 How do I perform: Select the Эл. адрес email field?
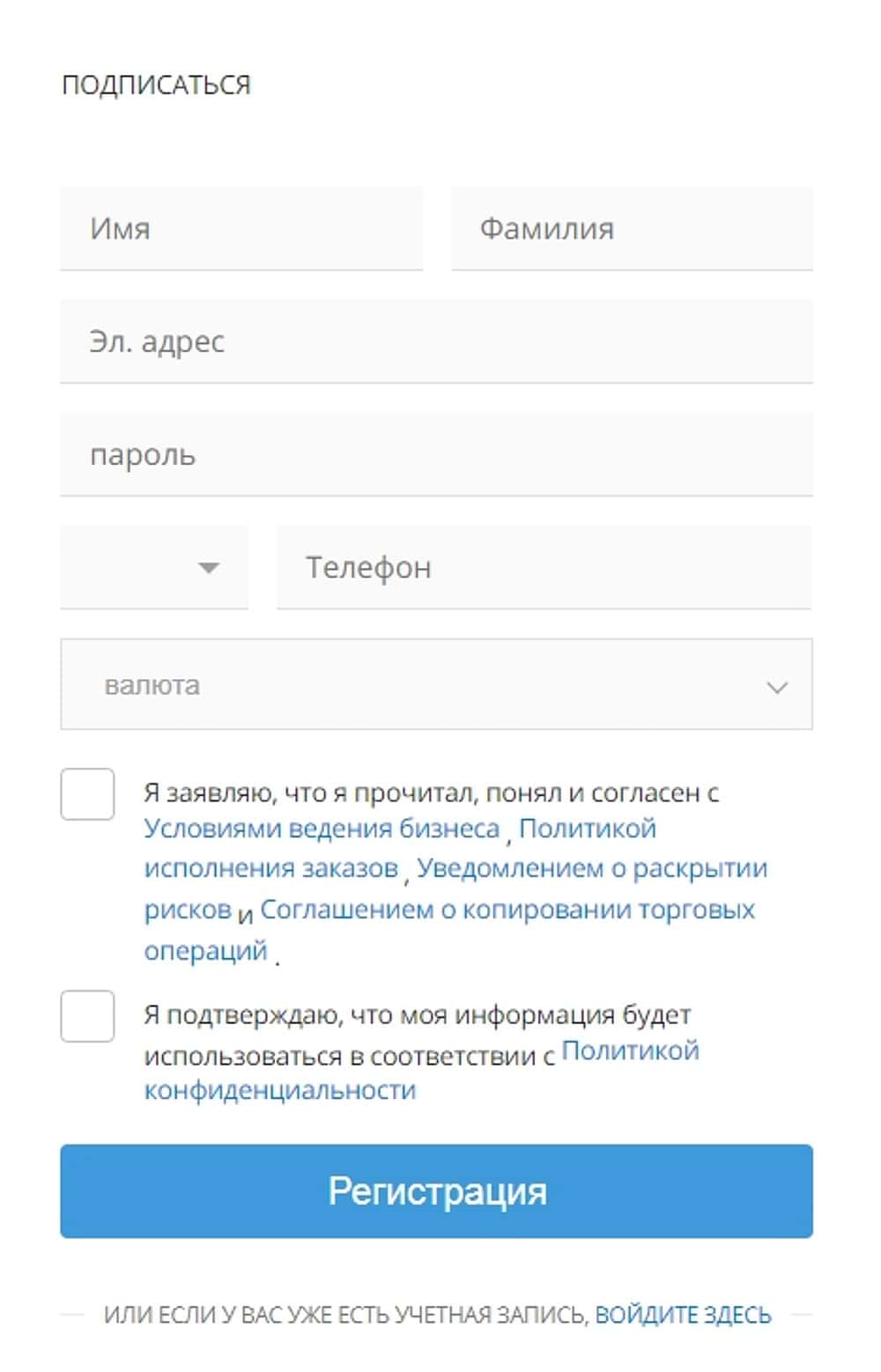(x=436, y=342)
